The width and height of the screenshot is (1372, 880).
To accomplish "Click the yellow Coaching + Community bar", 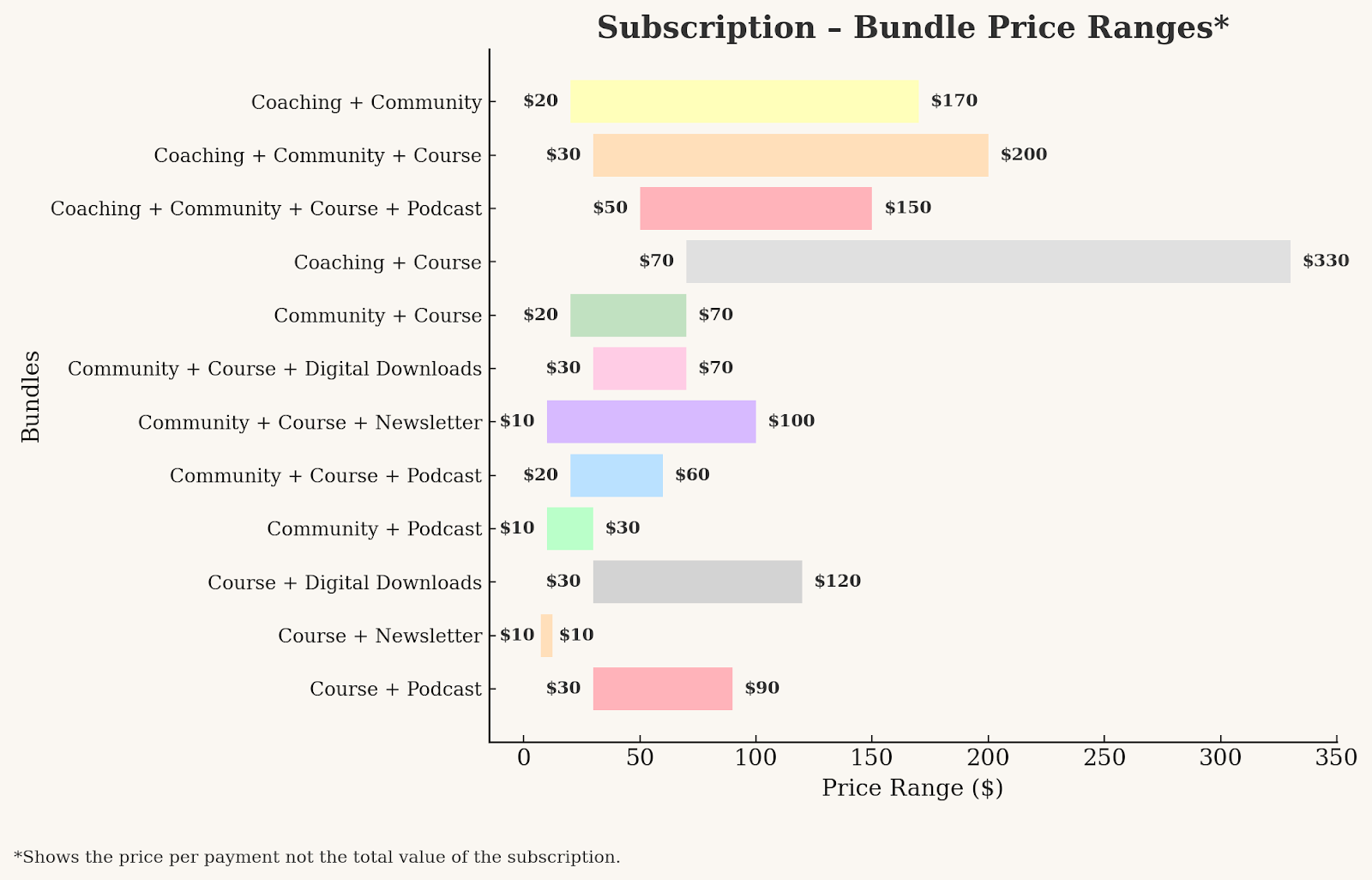I will click(x=744, y=101).
